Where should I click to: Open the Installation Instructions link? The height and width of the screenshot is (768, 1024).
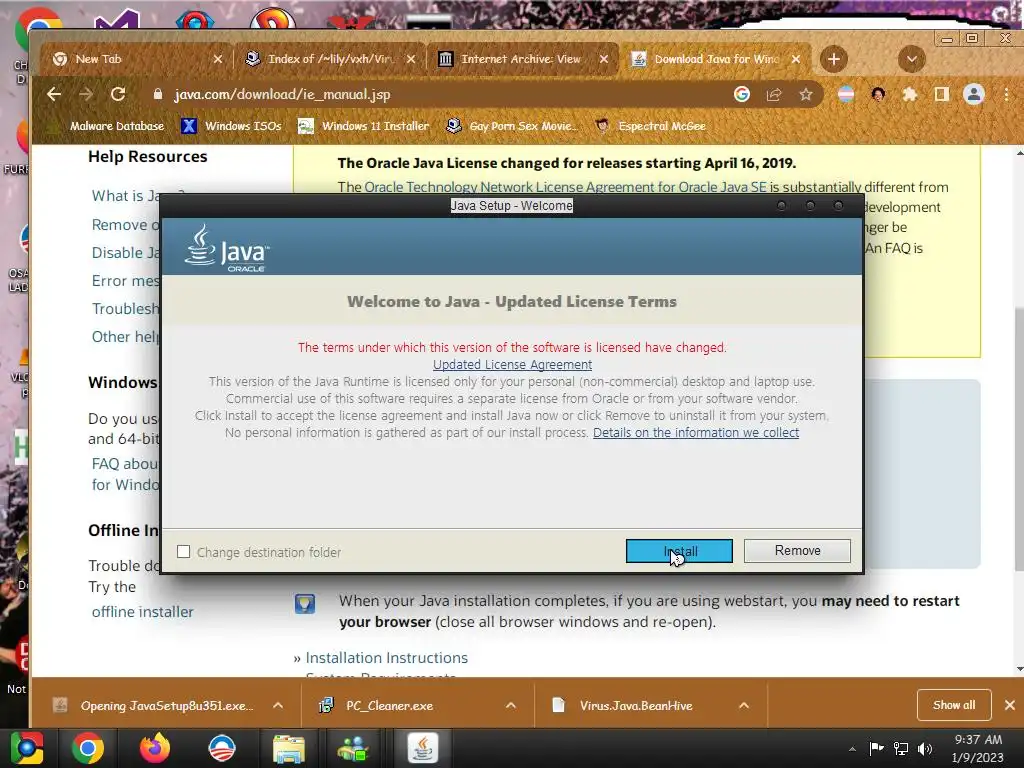click(387, 658)
